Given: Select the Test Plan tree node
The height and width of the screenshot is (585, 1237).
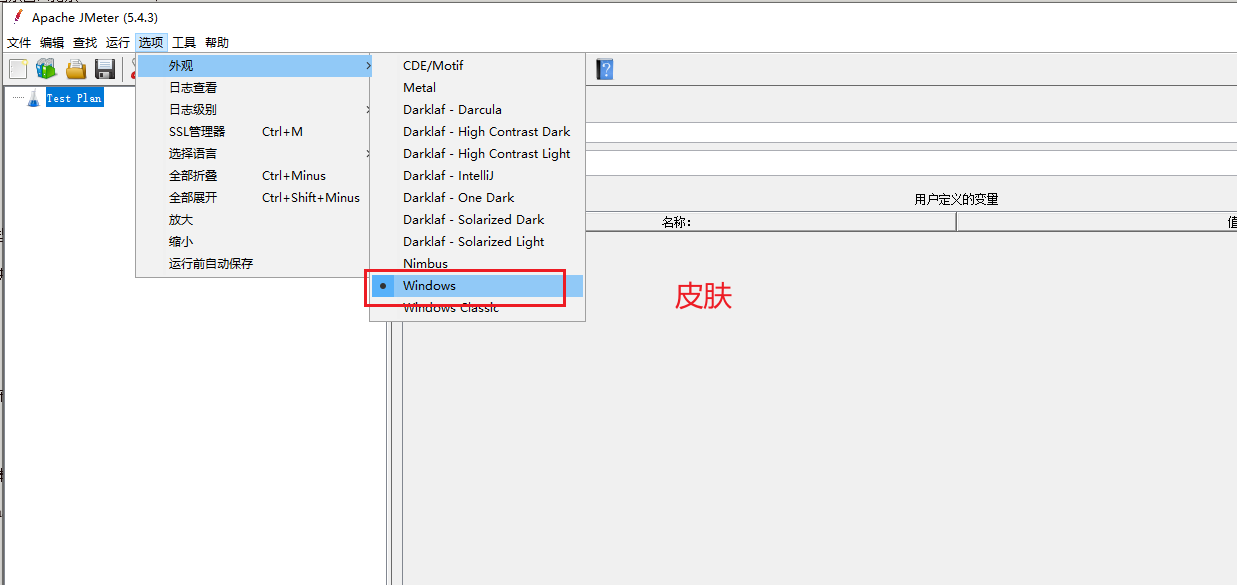Looking at the screenshot, I should (x=74, y=98).
